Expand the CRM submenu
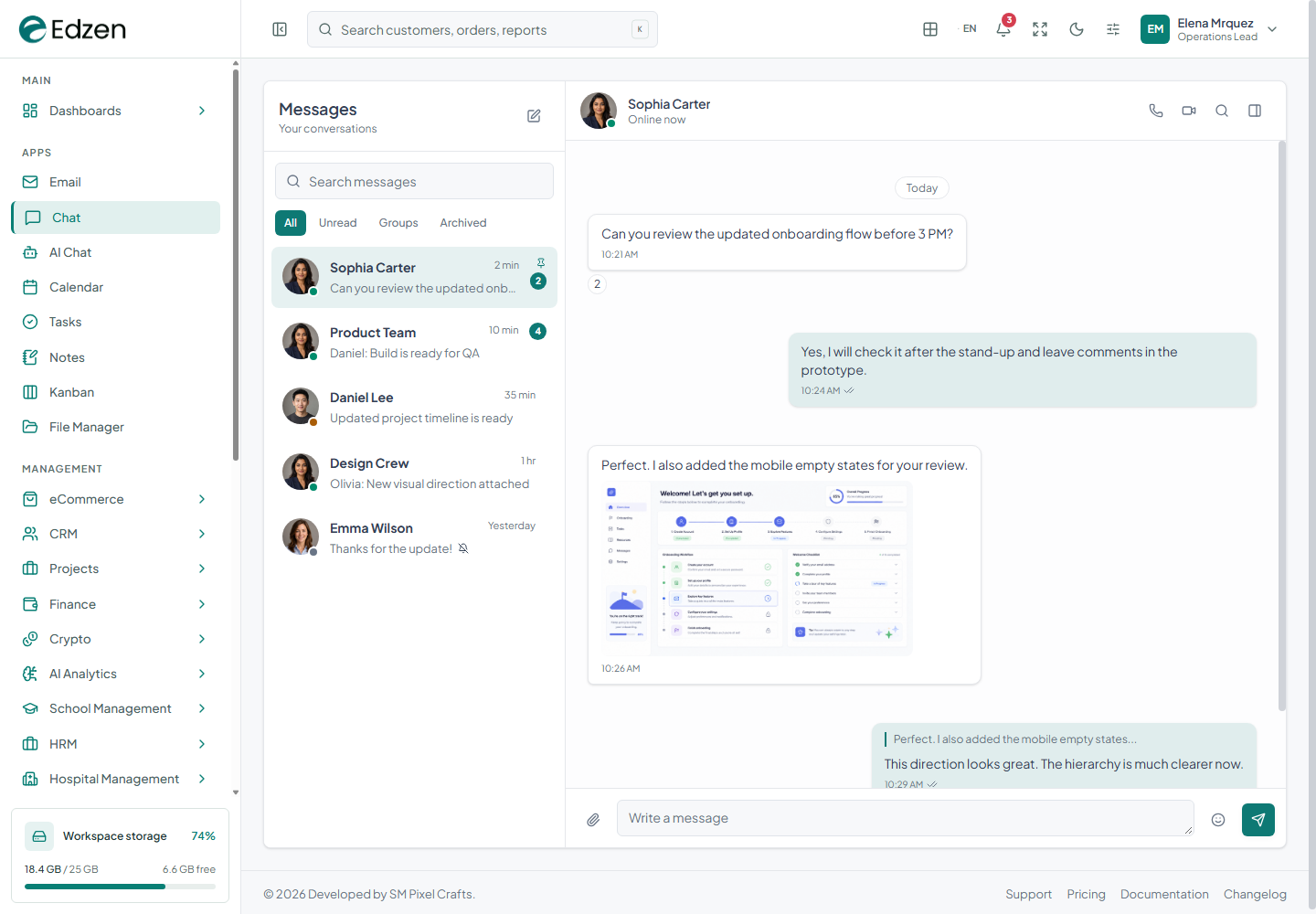Viewport: 1316px width, 914px height. pos(115,534)
